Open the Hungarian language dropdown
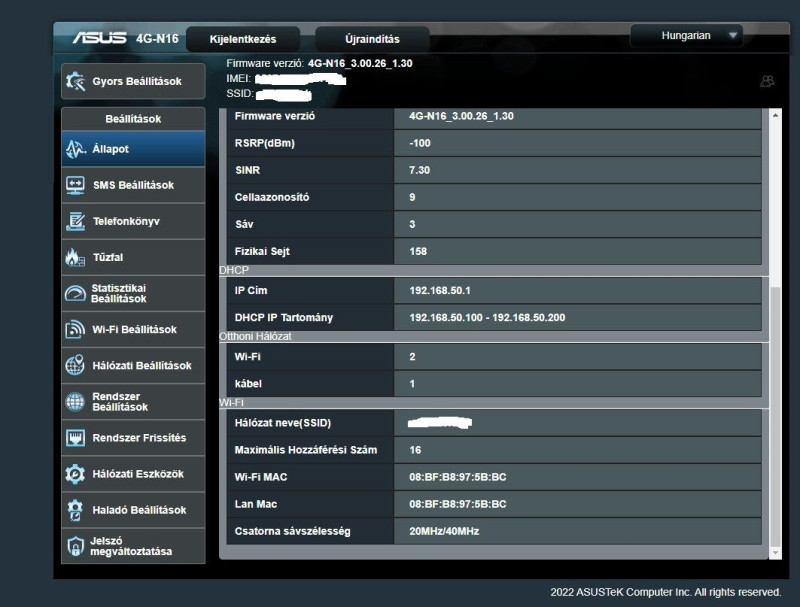 [x=686, y=36]
